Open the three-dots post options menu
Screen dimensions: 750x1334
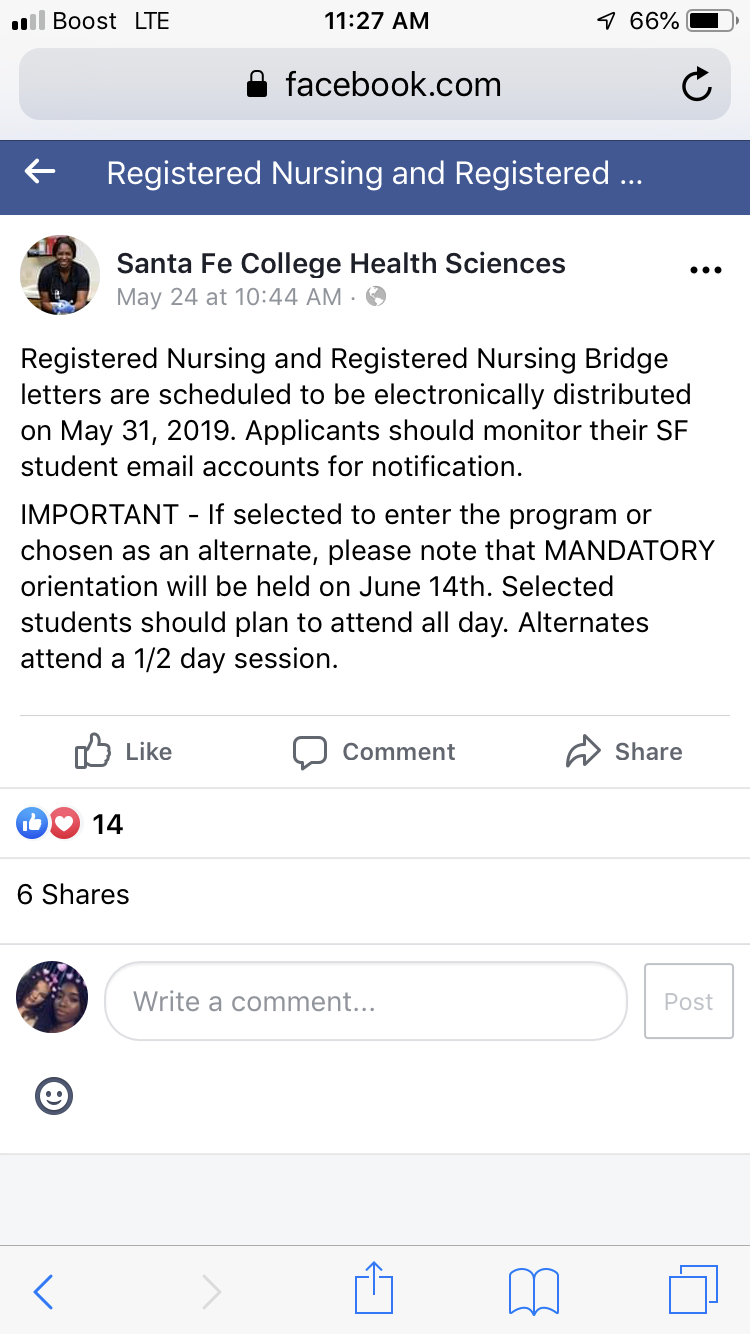click(x=706, y=270)
